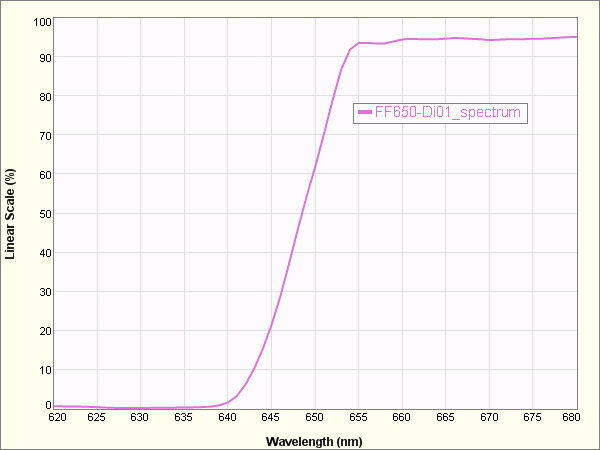Select the 90 tick label on y-axis
The image size is (600, 450).
44,58
